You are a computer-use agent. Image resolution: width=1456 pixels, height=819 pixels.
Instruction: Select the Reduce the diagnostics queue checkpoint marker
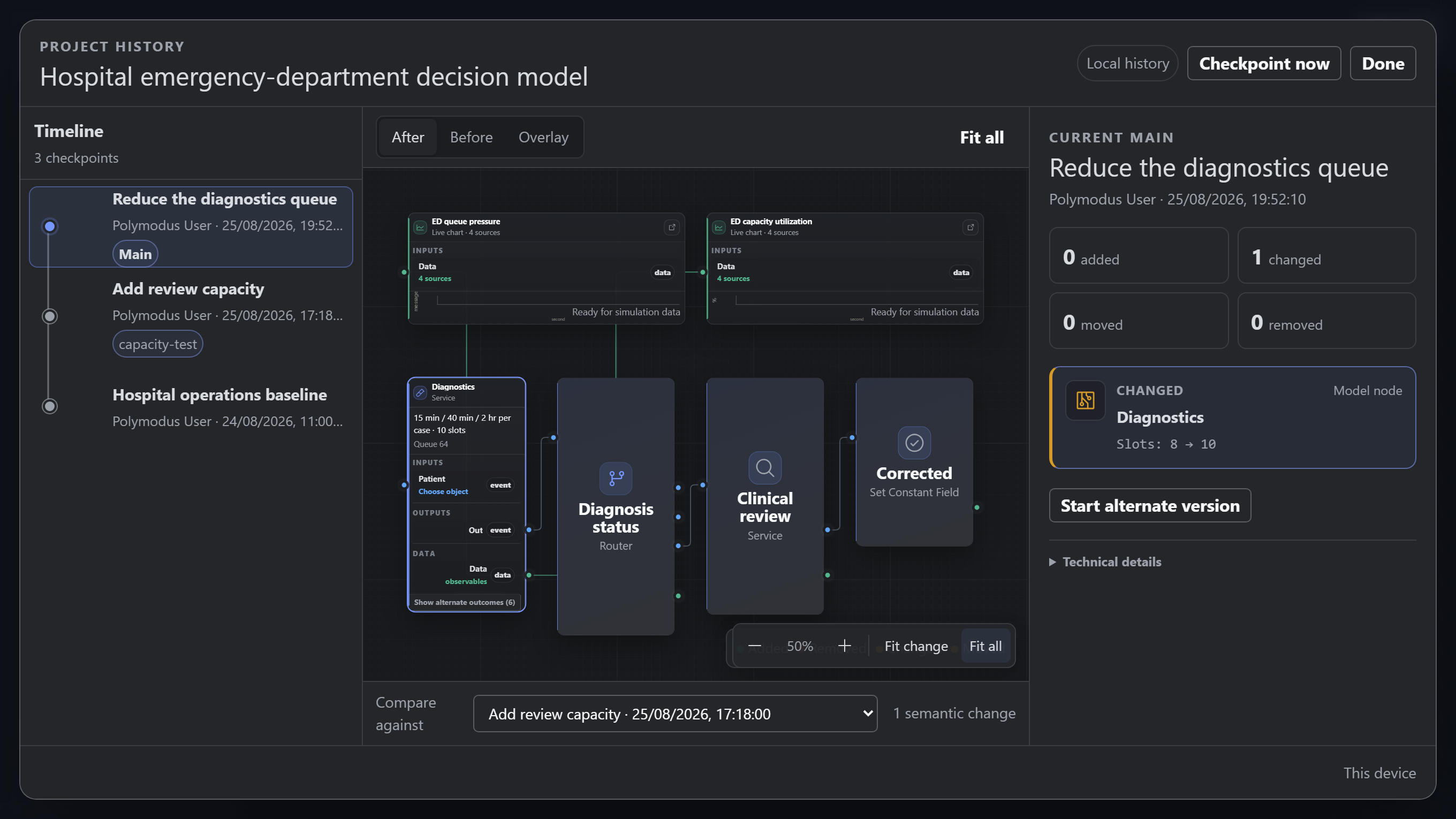coord(50,226)
